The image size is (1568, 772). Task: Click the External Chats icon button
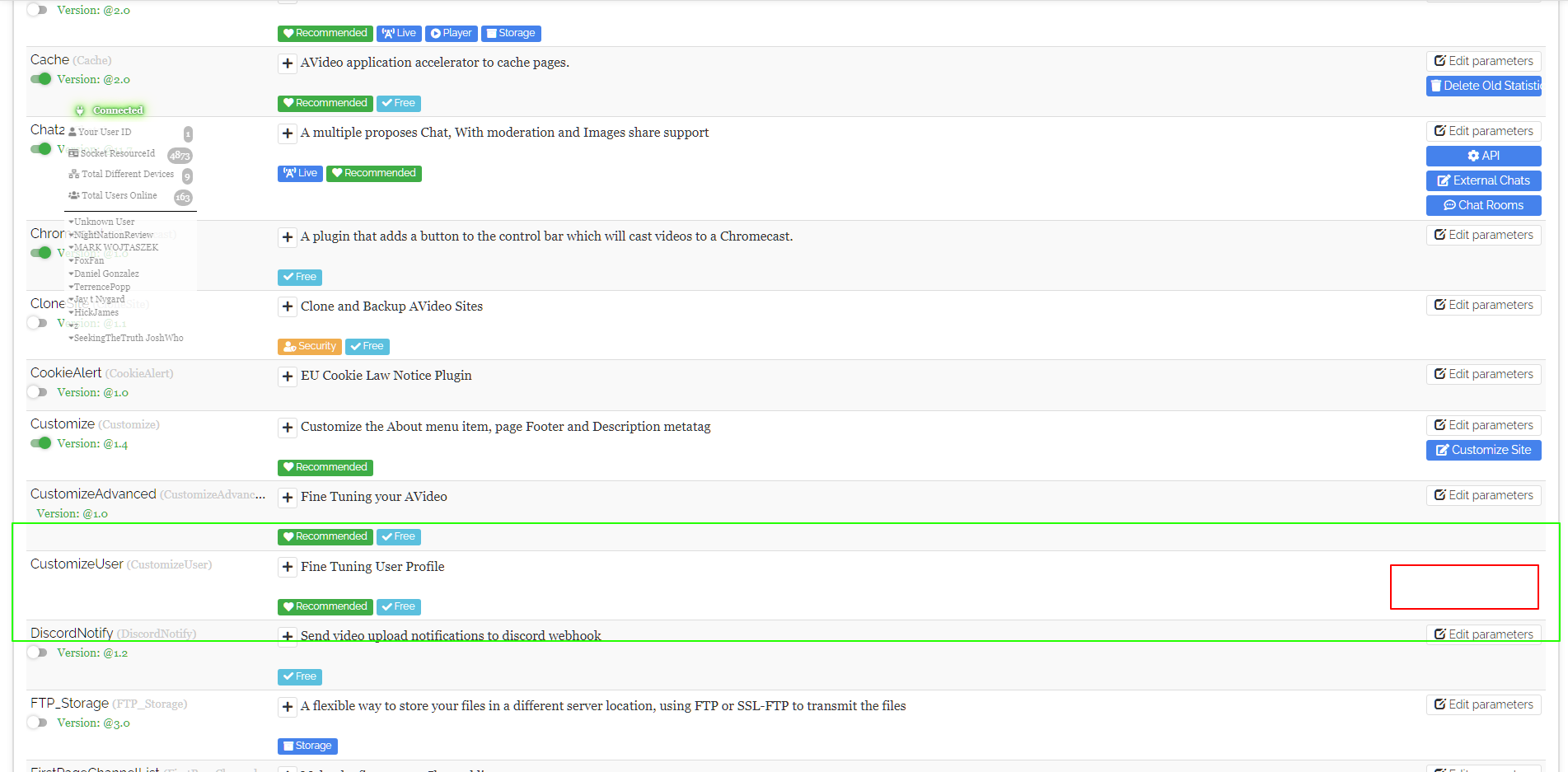coord(1483,180)
